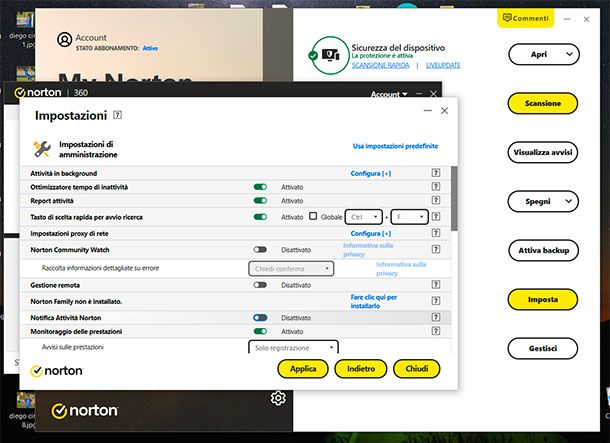Click LIVEUPDATE link
The width and height of the screenshot is (610, 443).
(443, 65)
